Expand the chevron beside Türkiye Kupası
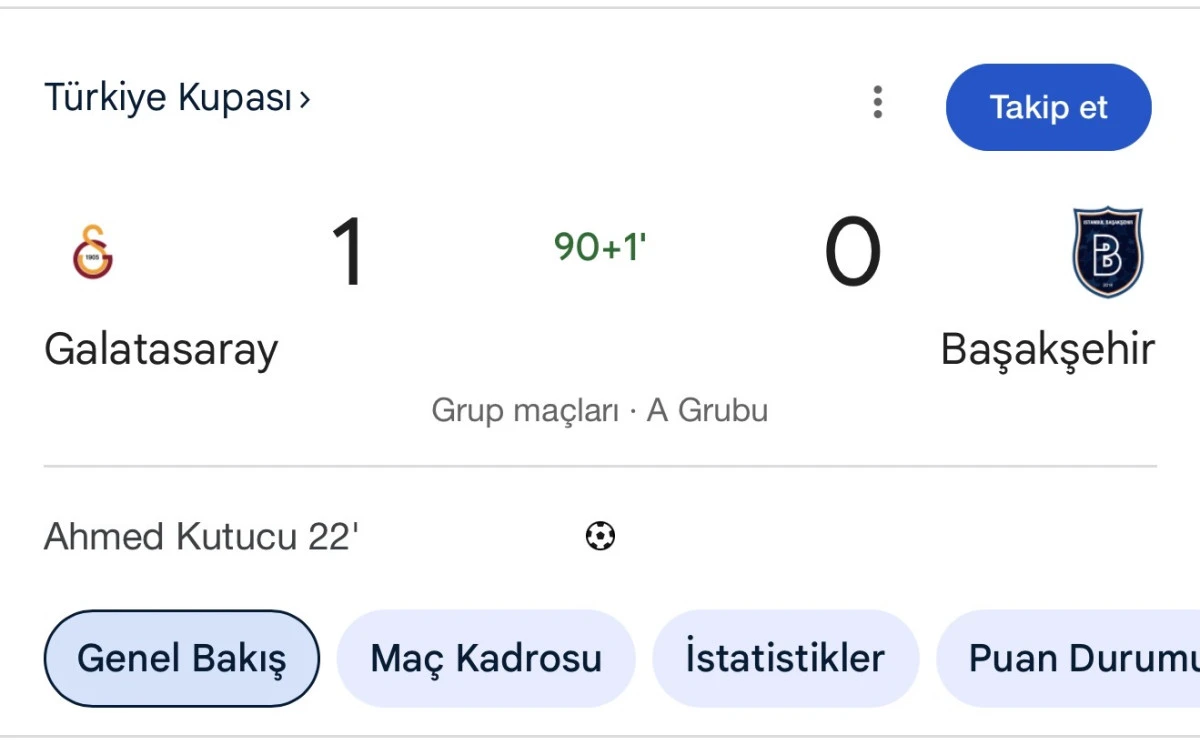1200x745 pixels. [305, 99]
